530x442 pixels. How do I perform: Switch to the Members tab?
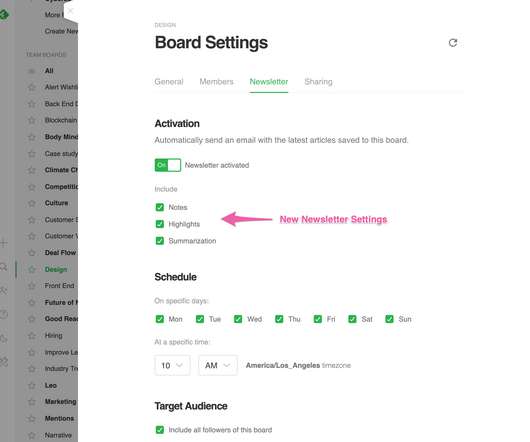click(216, 82)
